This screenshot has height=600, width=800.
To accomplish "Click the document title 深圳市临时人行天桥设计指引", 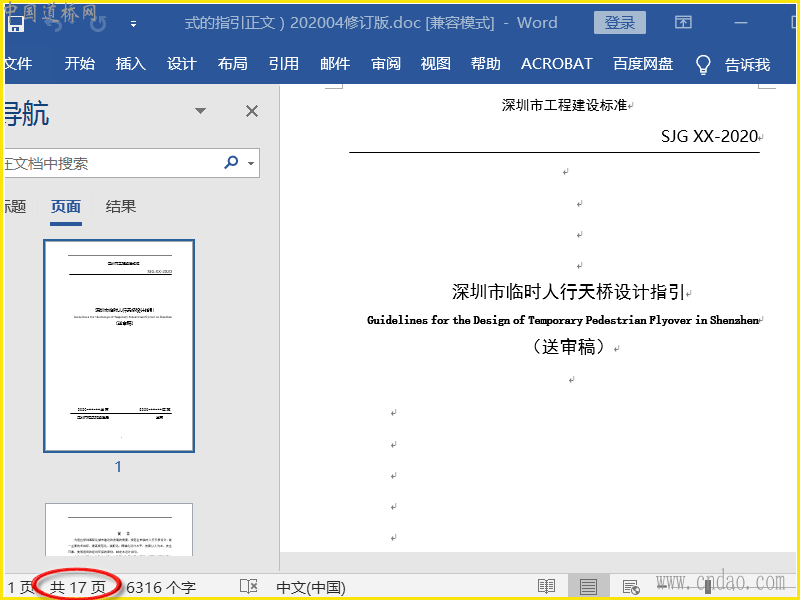I will [568, 292].
